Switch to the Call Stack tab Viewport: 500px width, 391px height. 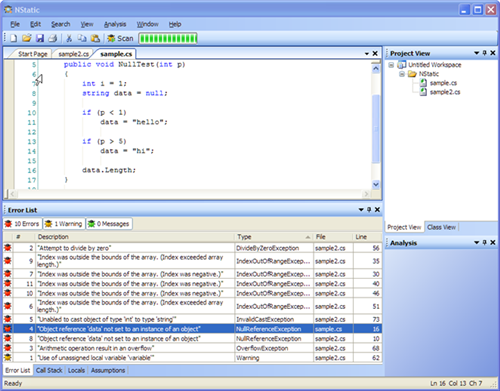coord(49,370)
